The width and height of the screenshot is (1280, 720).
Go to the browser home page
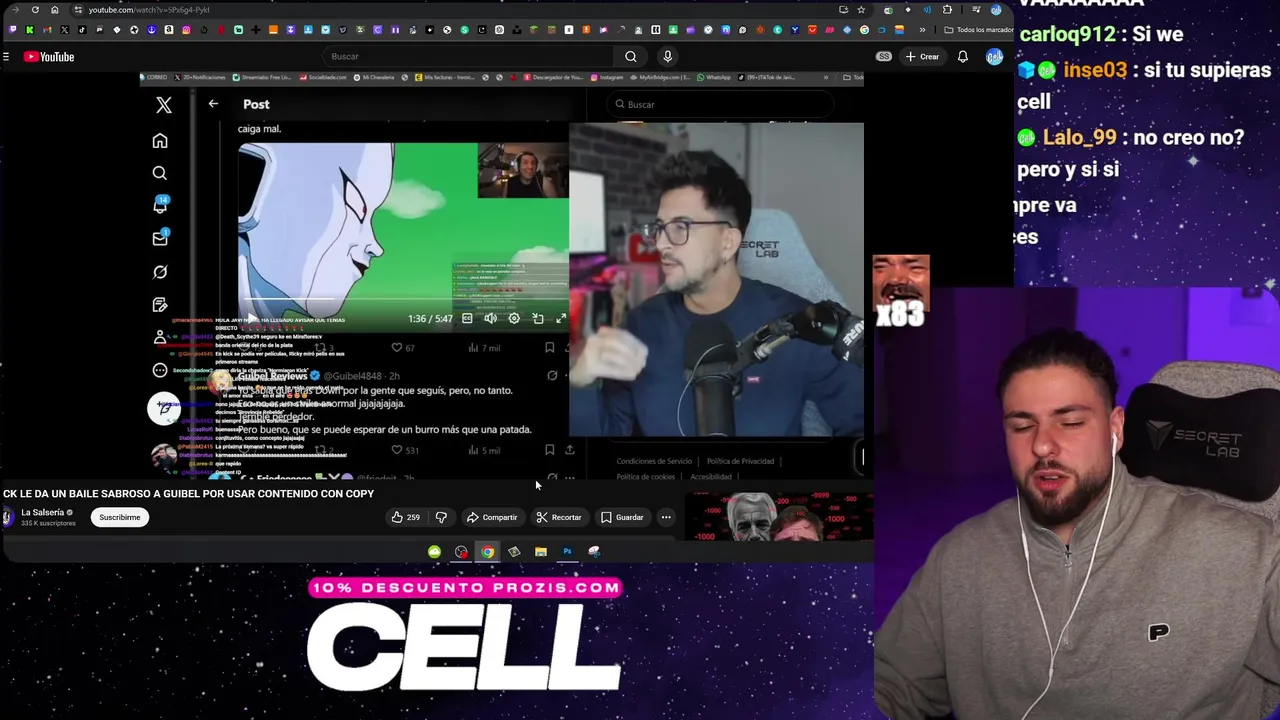pyautogui.click(x=55, y=10)
